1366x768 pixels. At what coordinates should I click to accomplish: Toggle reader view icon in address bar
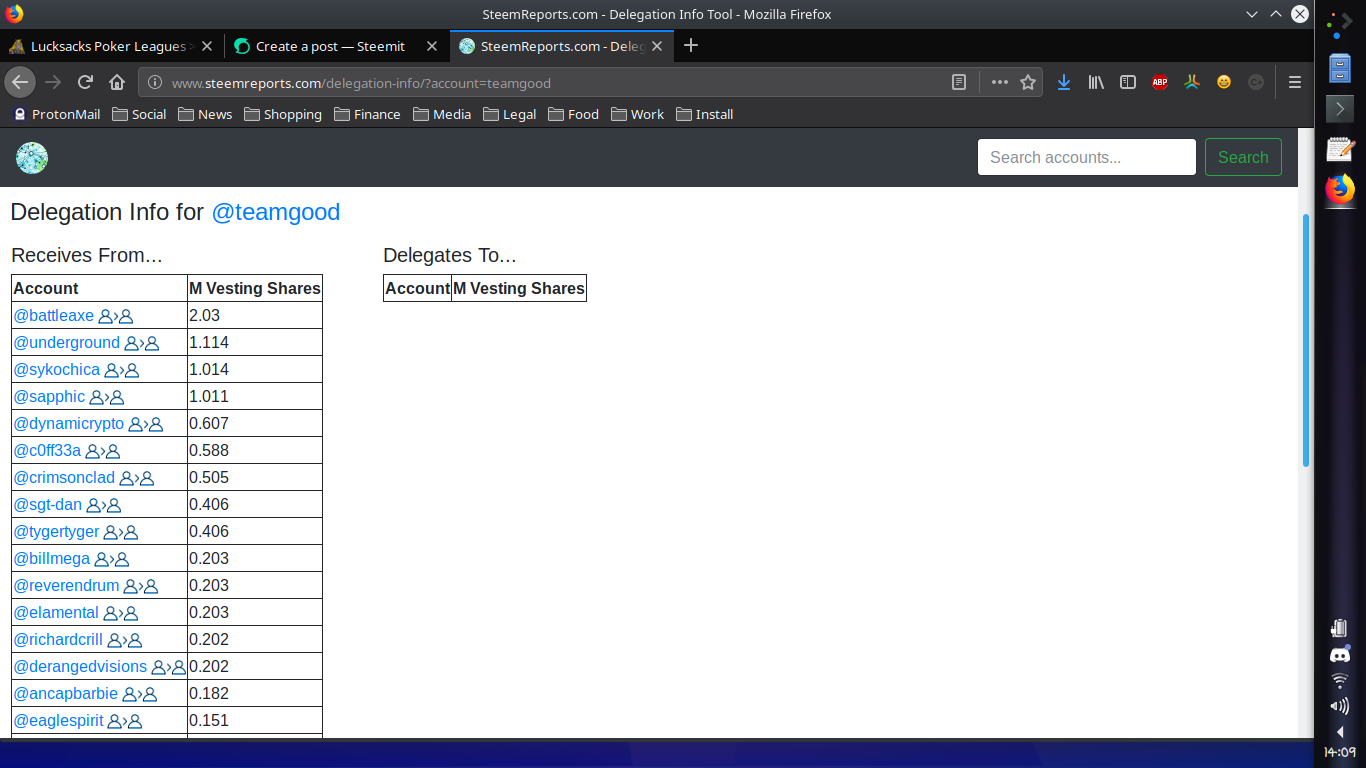[x=959, y=82]
